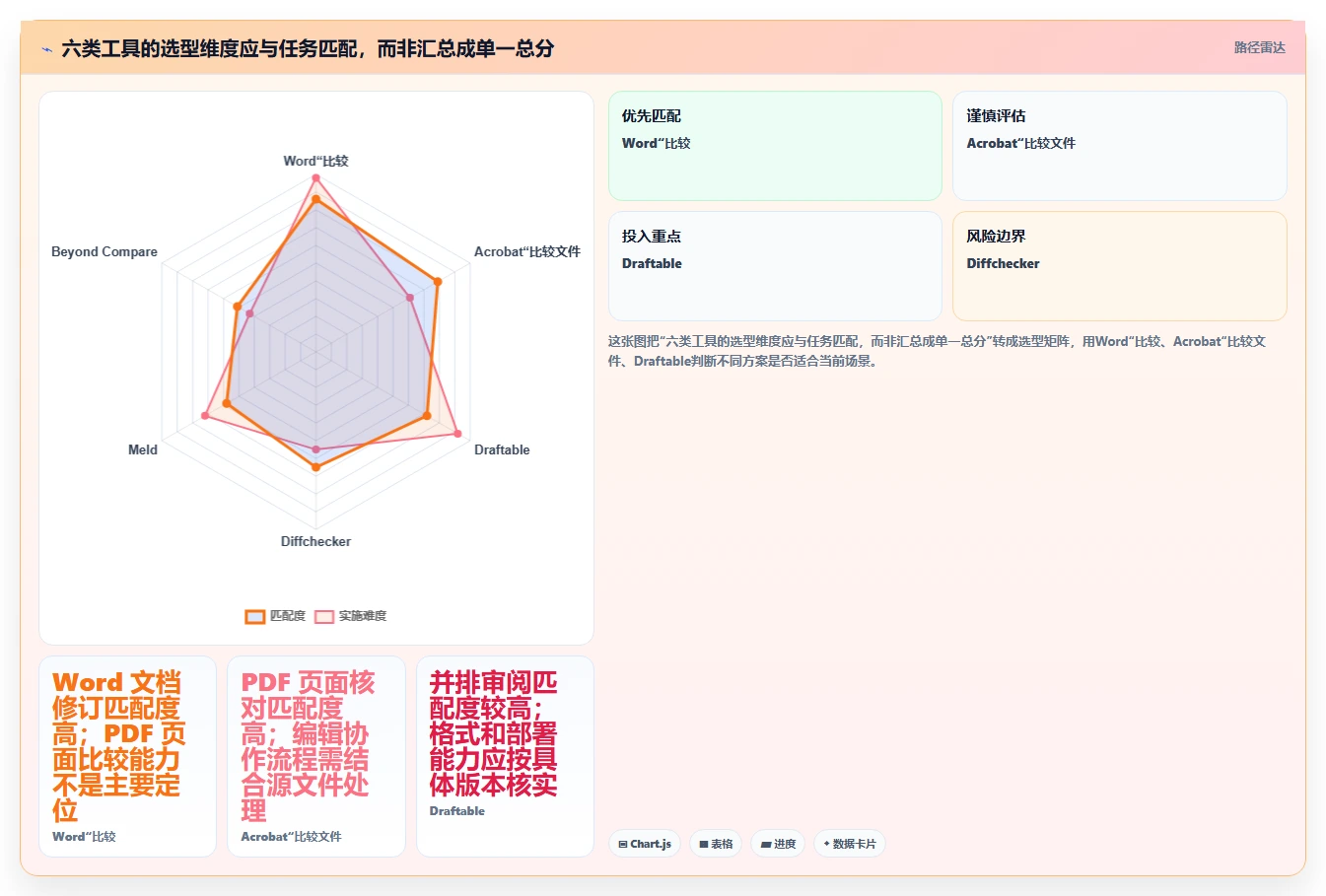This screenshot has height=896, width=1326.
Task: Click Word“比较 text in 优先匹配 card
Action: click(x=656, y=143)
